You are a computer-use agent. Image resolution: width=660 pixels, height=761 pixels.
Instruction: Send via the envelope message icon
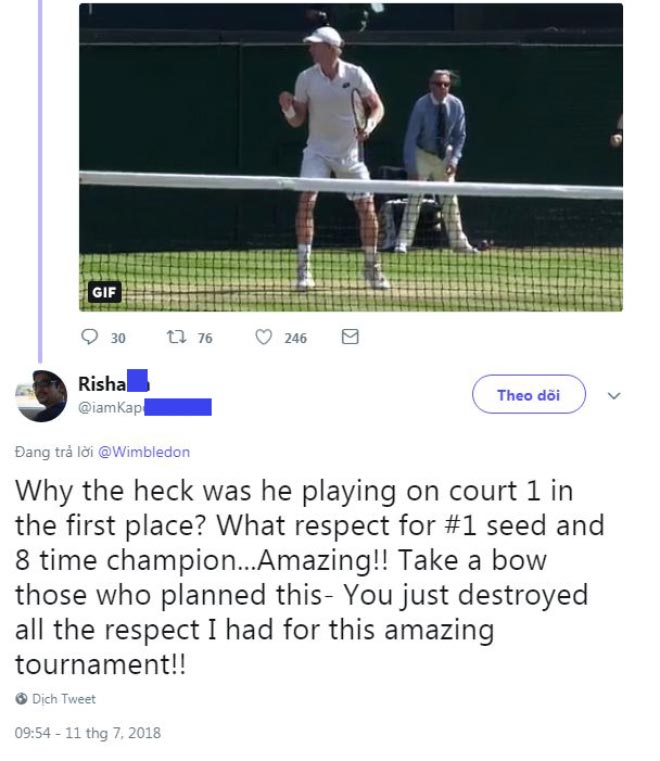[x=350, y=338]
